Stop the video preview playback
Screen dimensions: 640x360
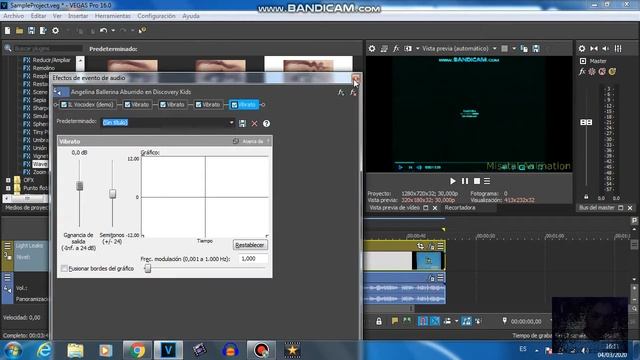pos(476,181)
